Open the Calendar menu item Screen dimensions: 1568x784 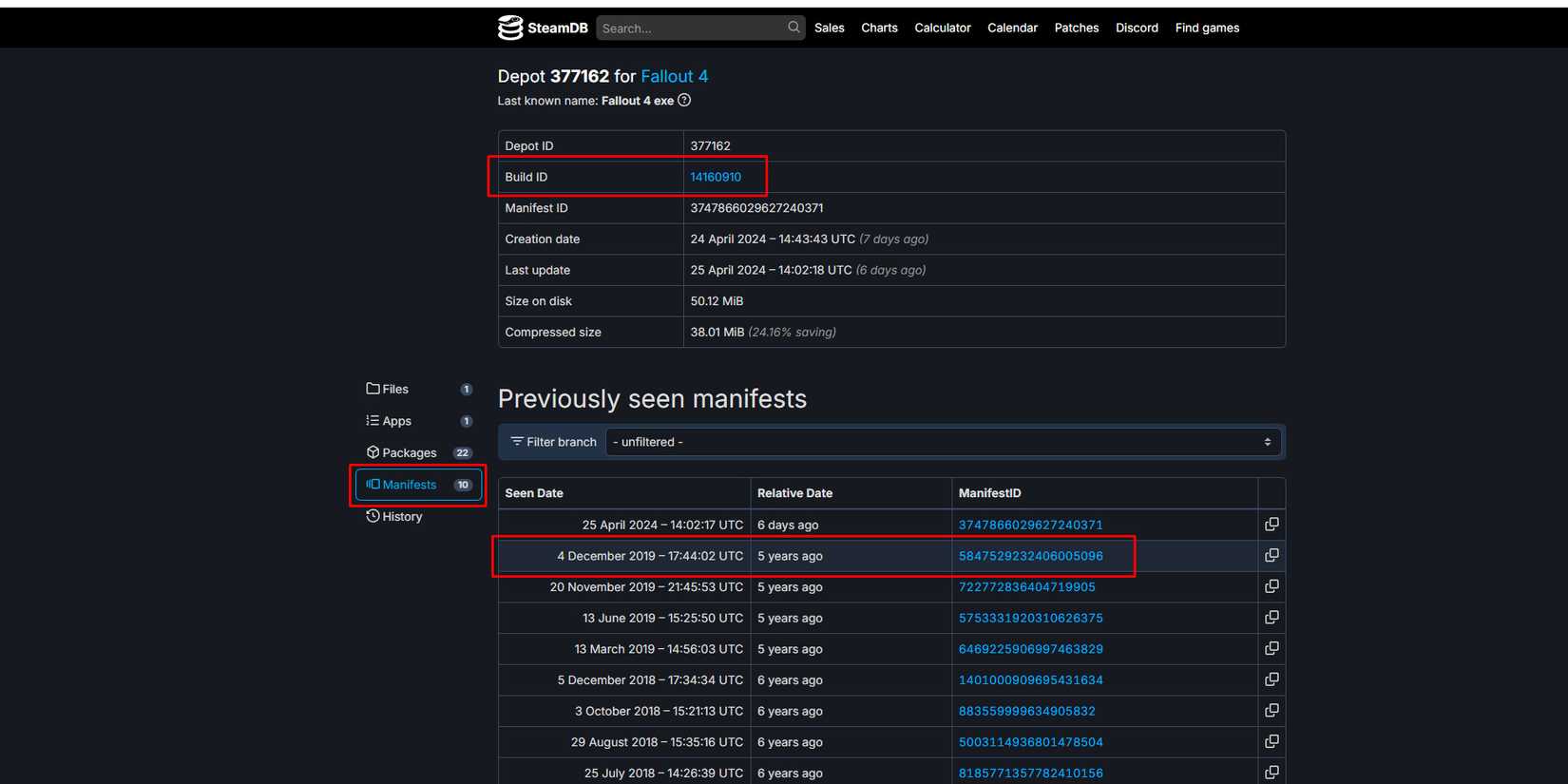(x=1012, y=28)
